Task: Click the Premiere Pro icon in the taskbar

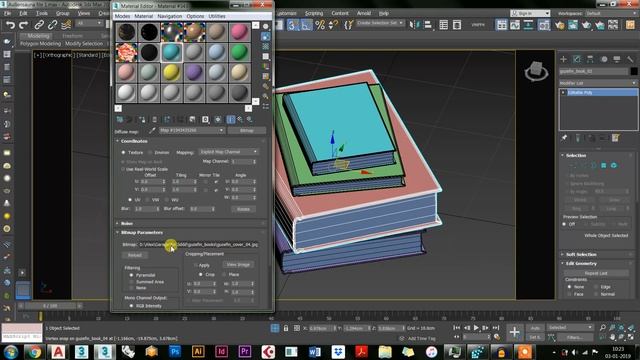Action: coord(244,351)
